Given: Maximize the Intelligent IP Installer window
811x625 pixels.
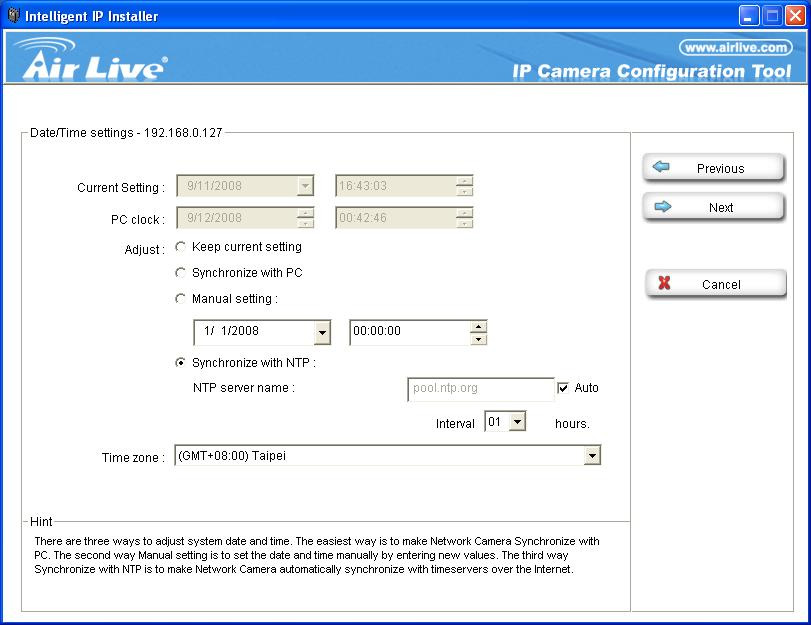Looking at the screenshot, I should [772, 16].
